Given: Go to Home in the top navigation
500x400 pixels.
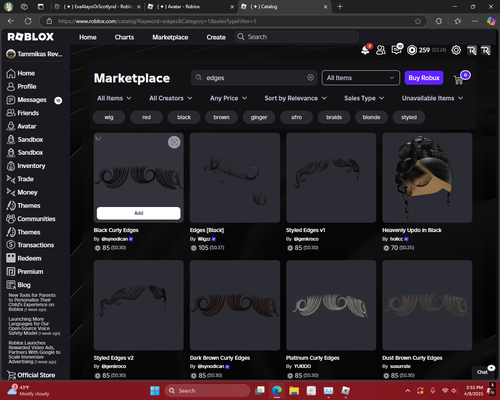Looking at the screenshot, I should coord(88,37).
